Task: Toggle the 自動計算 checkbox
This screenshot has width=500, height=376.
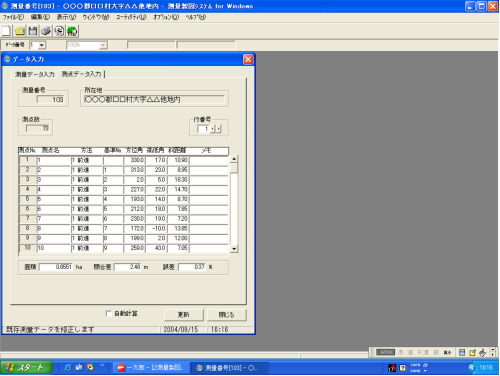Action: [108, 313]
